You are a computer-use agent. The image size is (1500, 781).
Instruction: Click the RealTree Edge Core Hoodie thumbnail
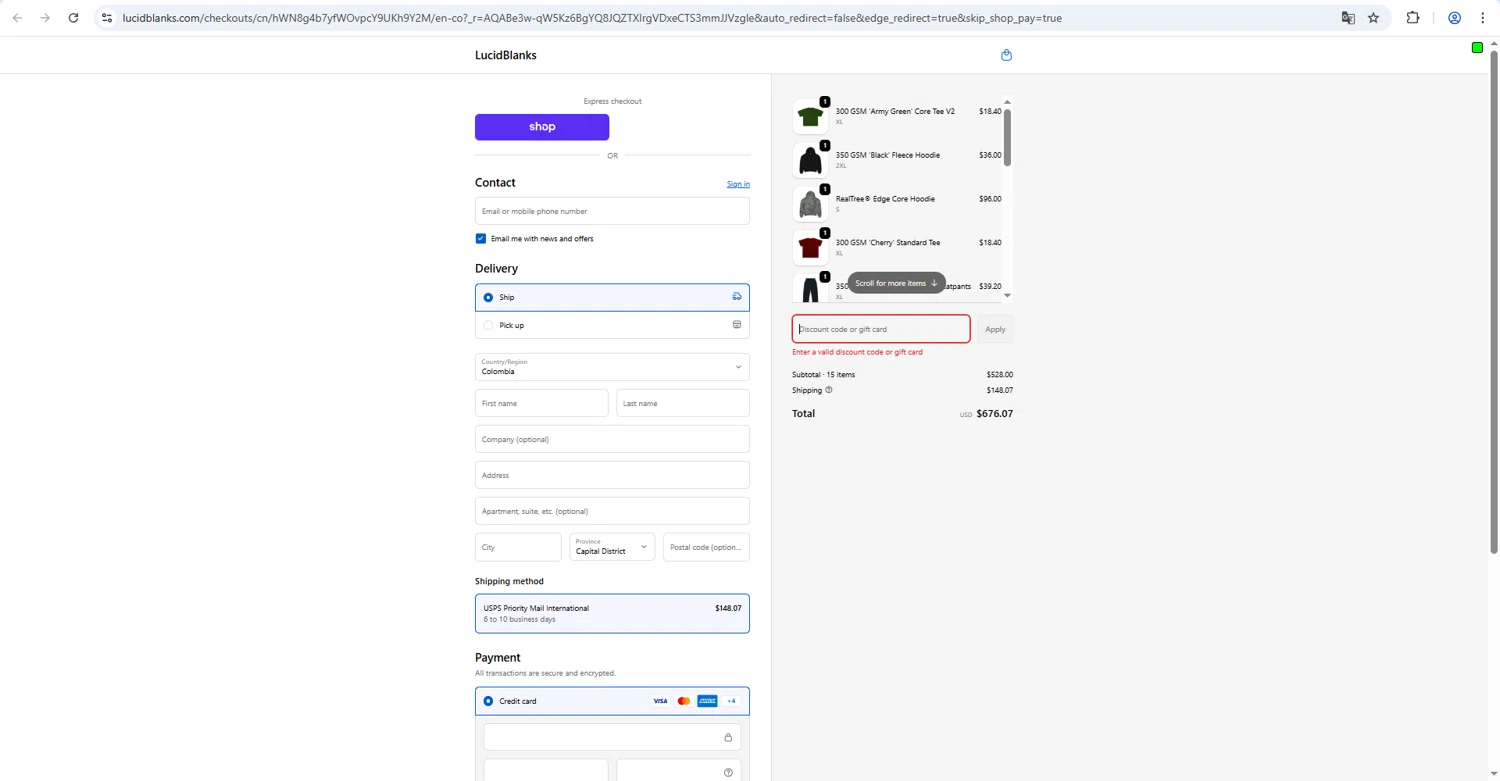pyautogui.click(x=810, y=204)
